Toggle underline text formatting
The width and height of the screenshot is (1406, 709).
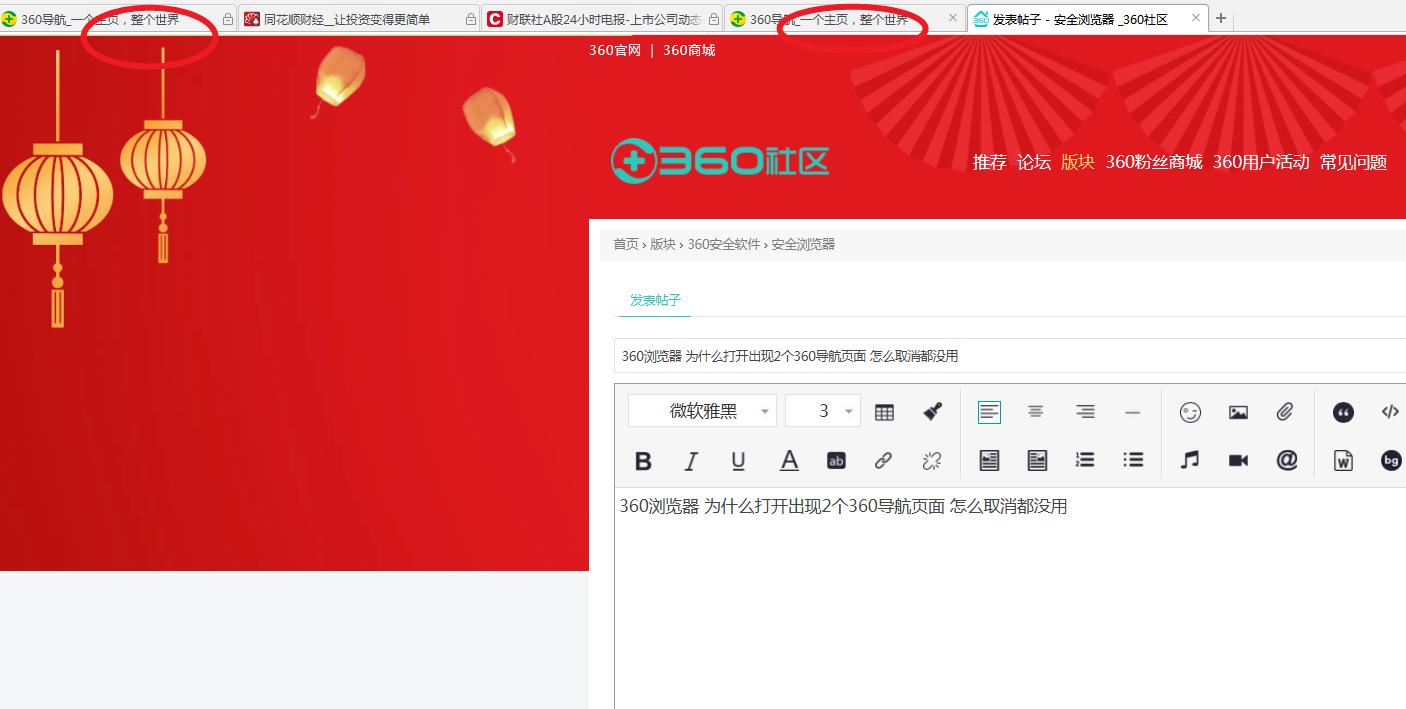pos(738,461)
